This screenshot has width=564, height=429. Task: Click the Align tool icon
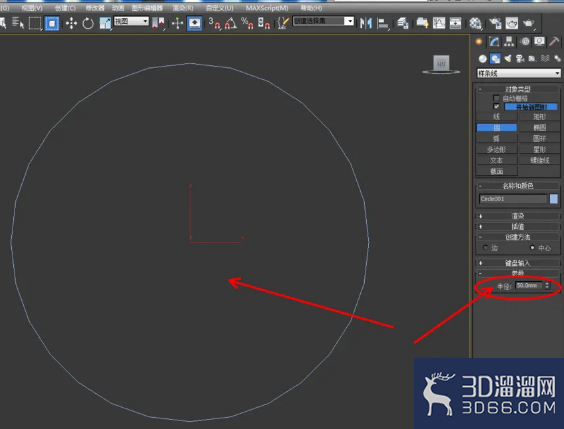(383, 24)
